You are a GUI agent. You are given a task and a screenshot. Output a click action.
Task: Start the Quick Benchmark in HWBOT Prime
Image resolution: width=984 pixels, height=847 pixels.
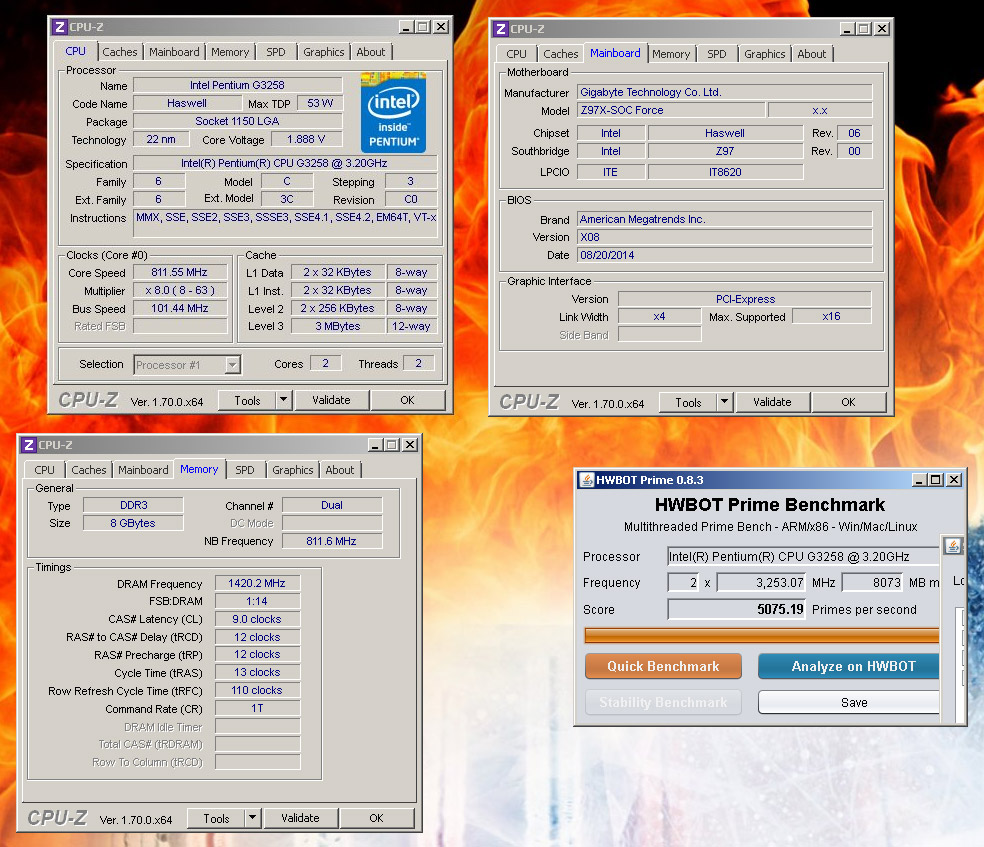click(663, 666)
